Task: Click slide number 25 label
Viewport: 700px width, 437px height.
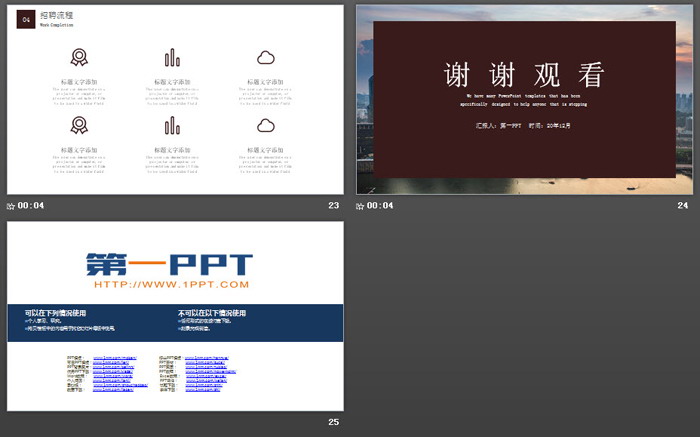Action: coord(333,422)
